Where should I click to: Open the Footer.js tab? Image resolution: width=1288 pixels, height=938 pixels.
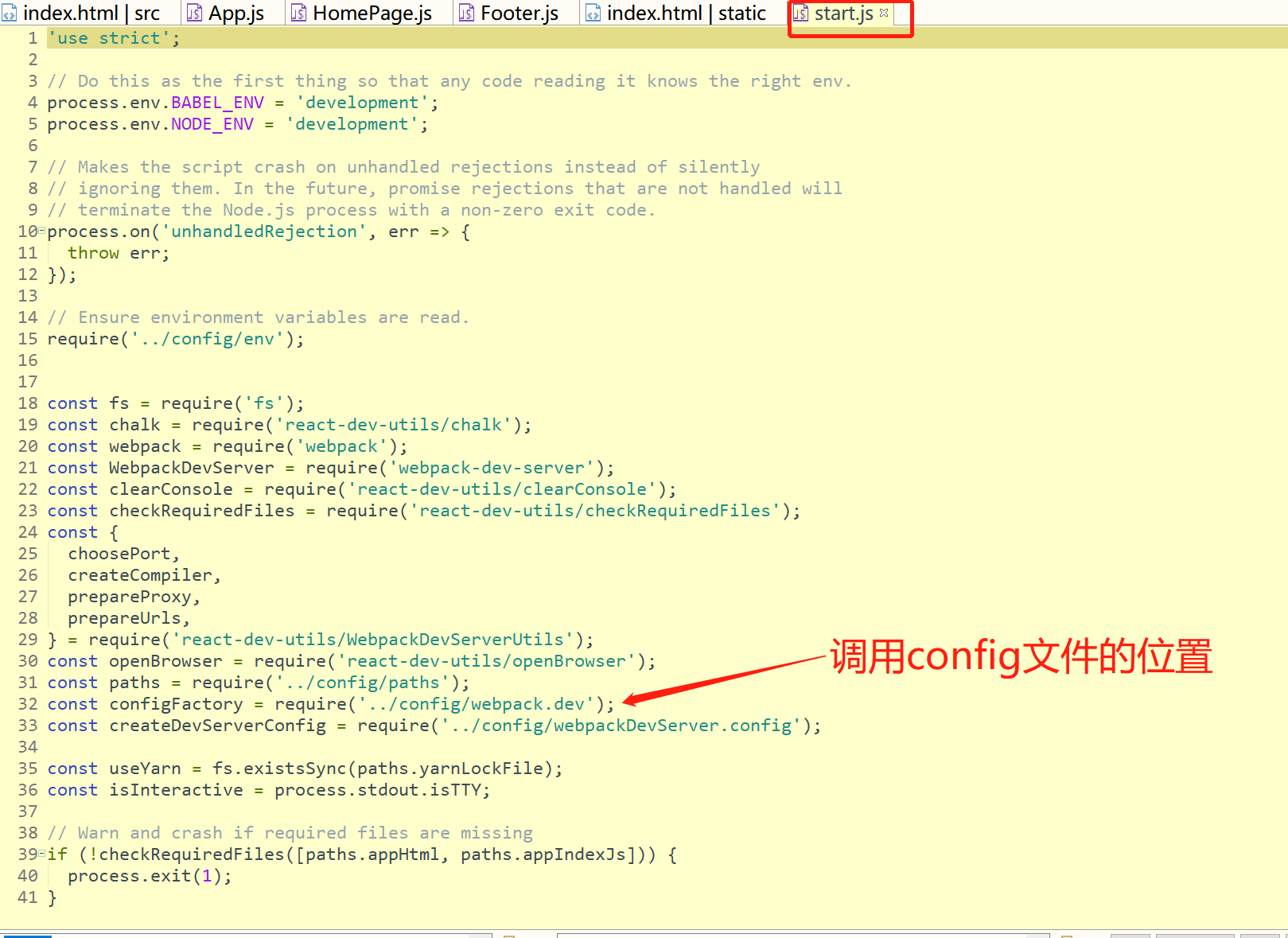[x=509, y=13]
